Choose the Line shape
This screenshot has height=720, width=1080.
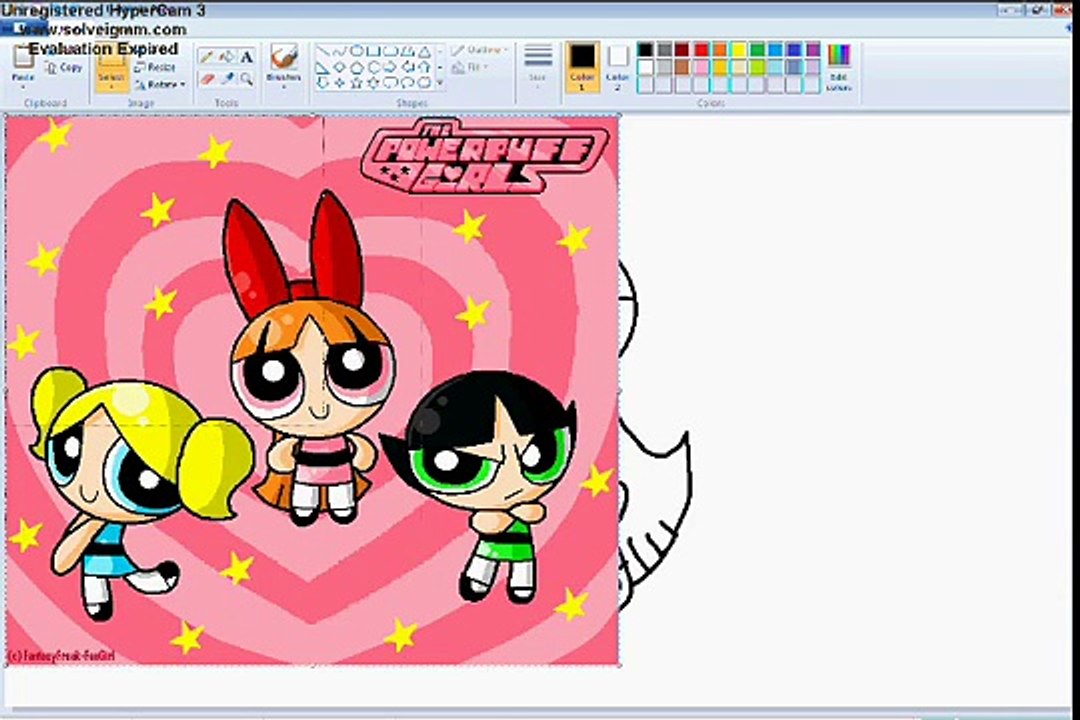pyautogui.click(x=323, y=51)
